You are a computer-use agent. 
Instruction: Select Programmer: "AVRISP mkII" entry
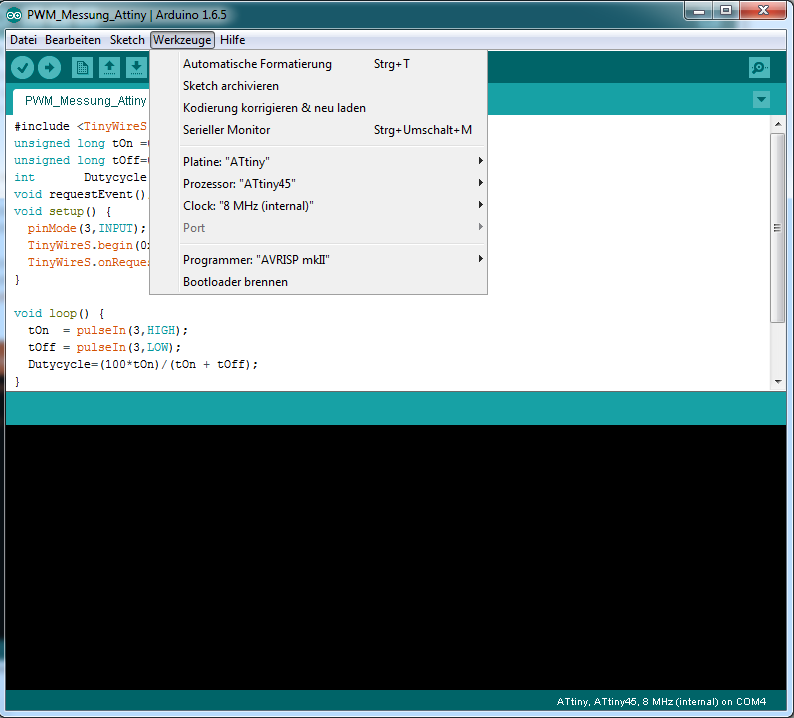click(x=319, y=260)
